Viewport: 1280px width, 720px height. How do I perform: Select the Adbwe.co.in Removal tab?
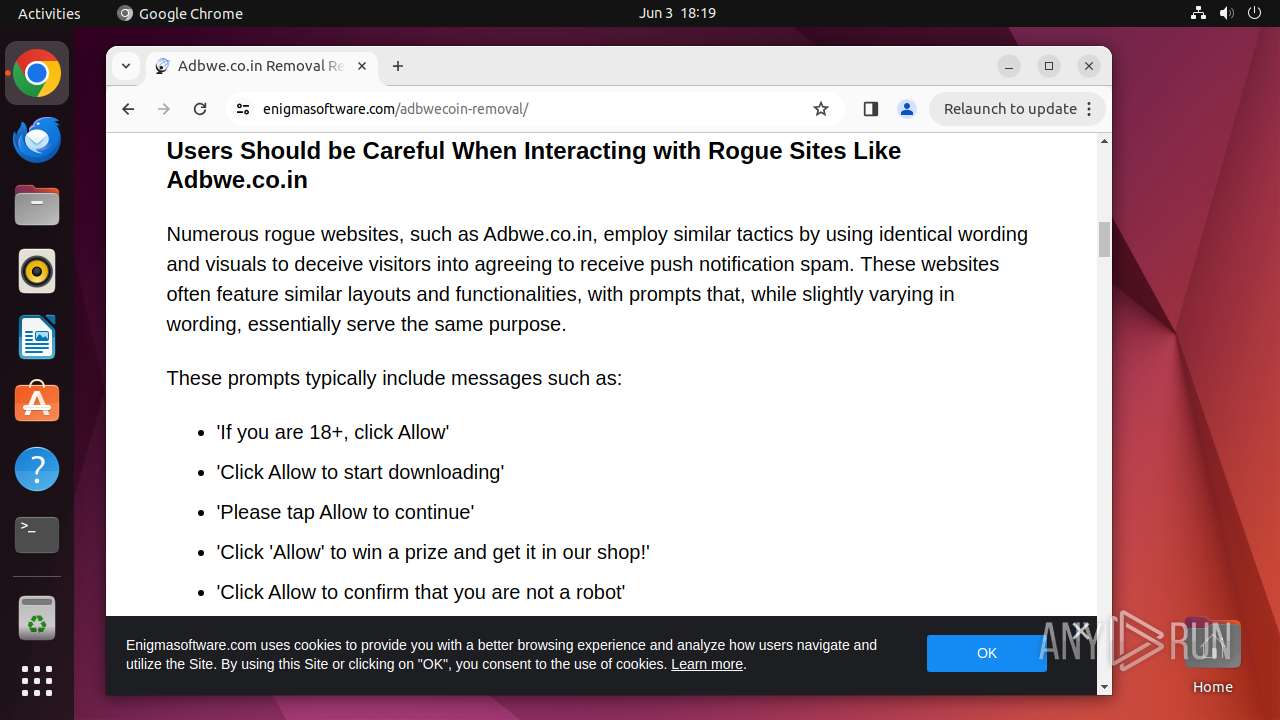262,66
